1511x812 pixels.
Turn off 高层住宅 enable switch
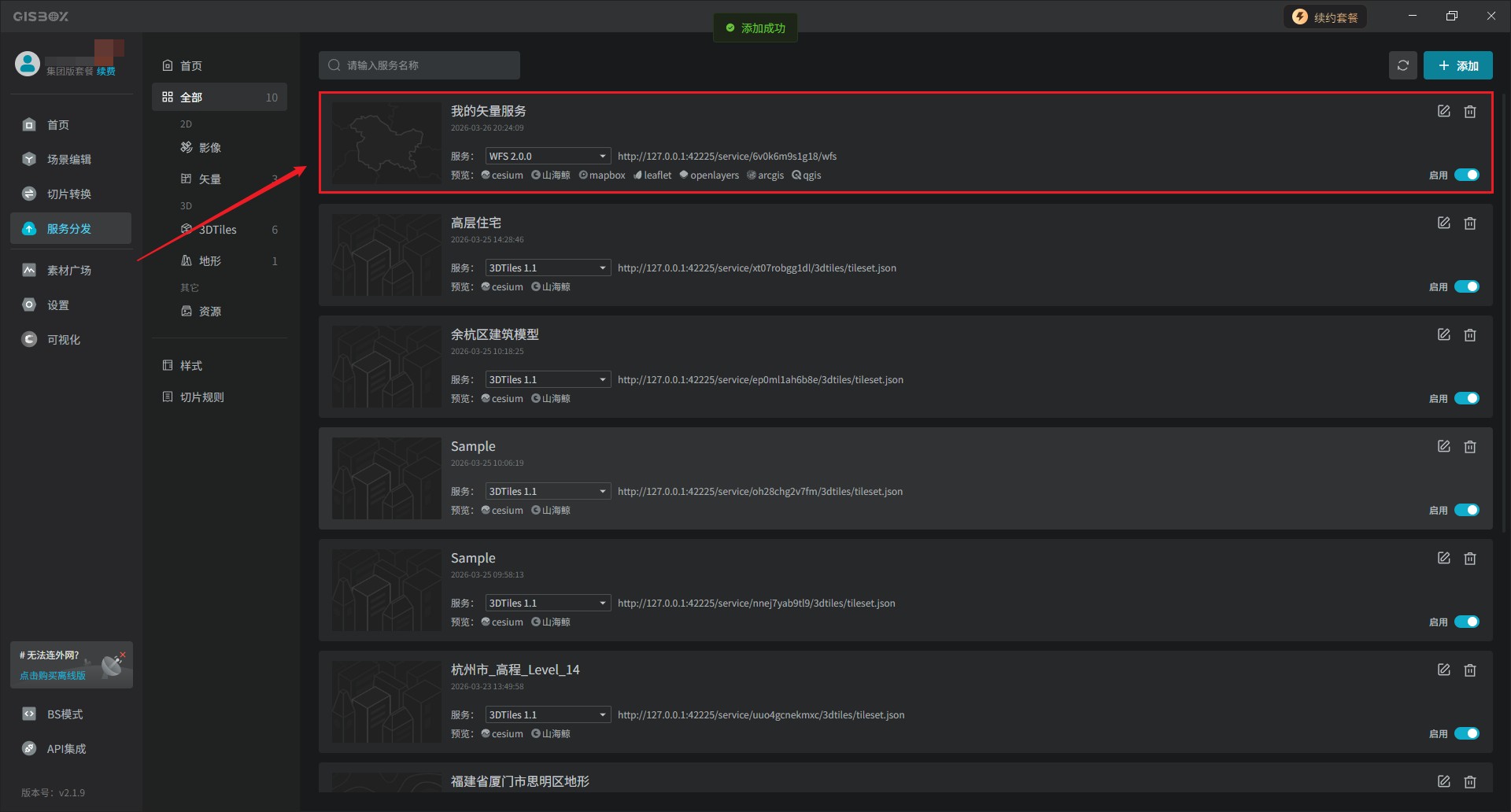(x=1466, y=286)
